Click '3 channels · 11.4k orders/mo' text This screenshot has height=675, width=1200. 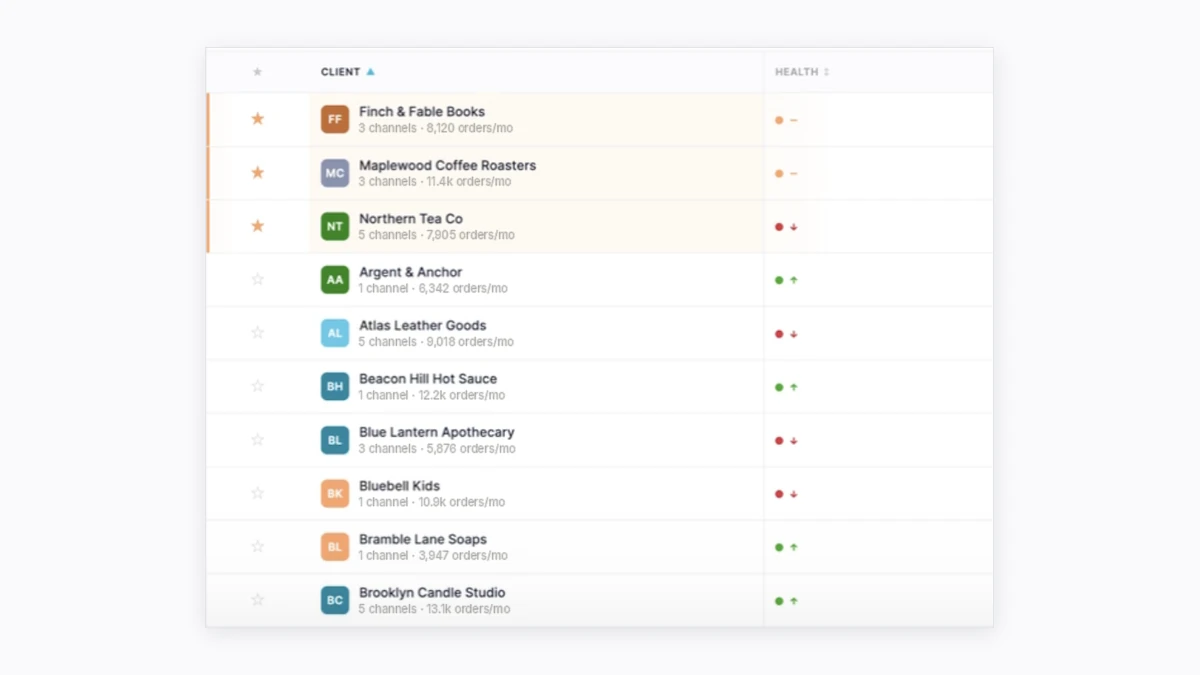(435, 182)
